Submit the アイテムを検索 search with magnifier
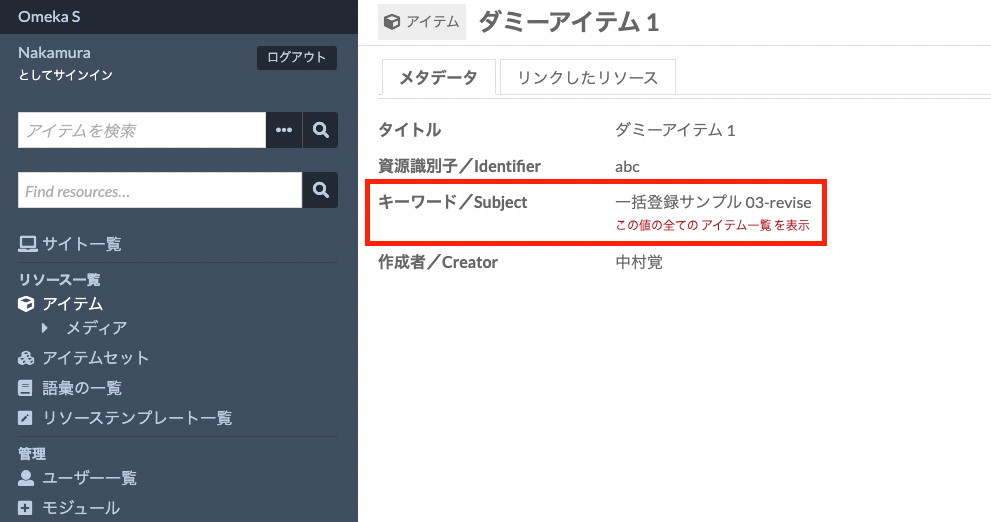 320,130
